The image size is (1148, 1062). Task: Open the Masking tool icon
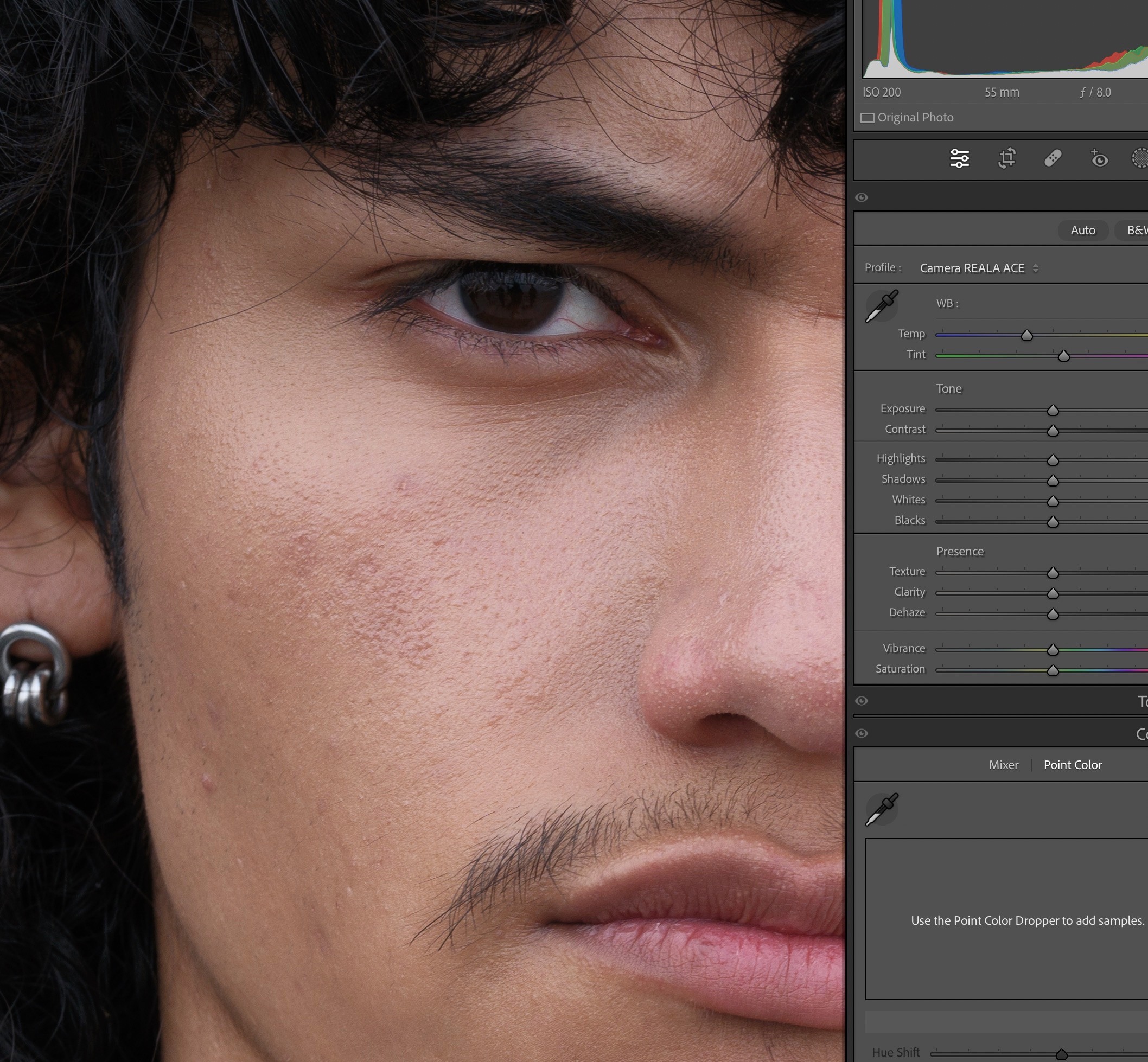[1140, 158]
